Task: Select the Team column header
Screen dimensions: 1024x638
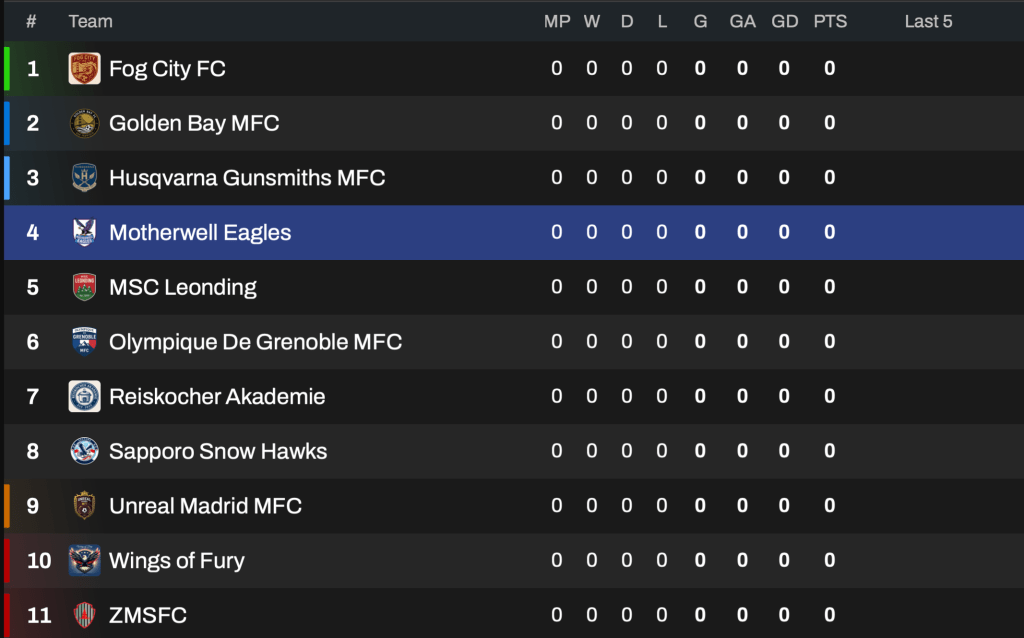Action: tap(90, 21)
